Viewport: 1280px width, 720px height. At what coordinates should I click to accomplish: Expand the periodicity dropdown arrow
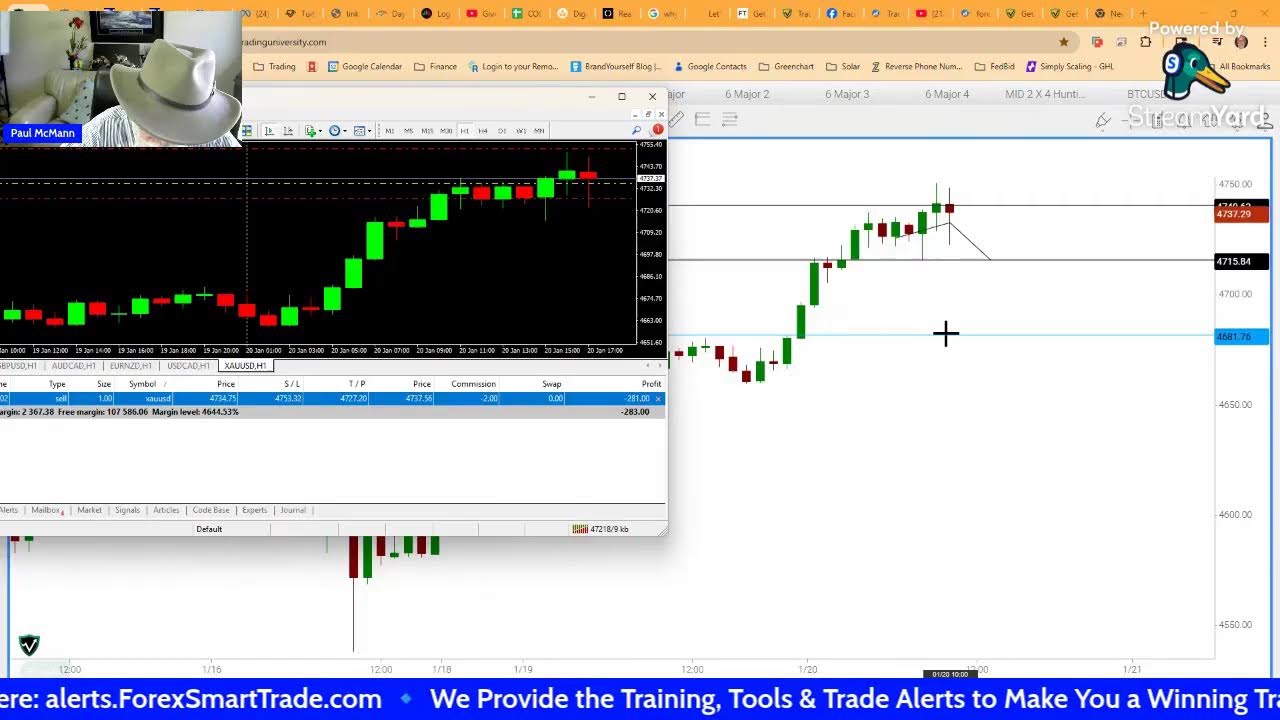345,132
